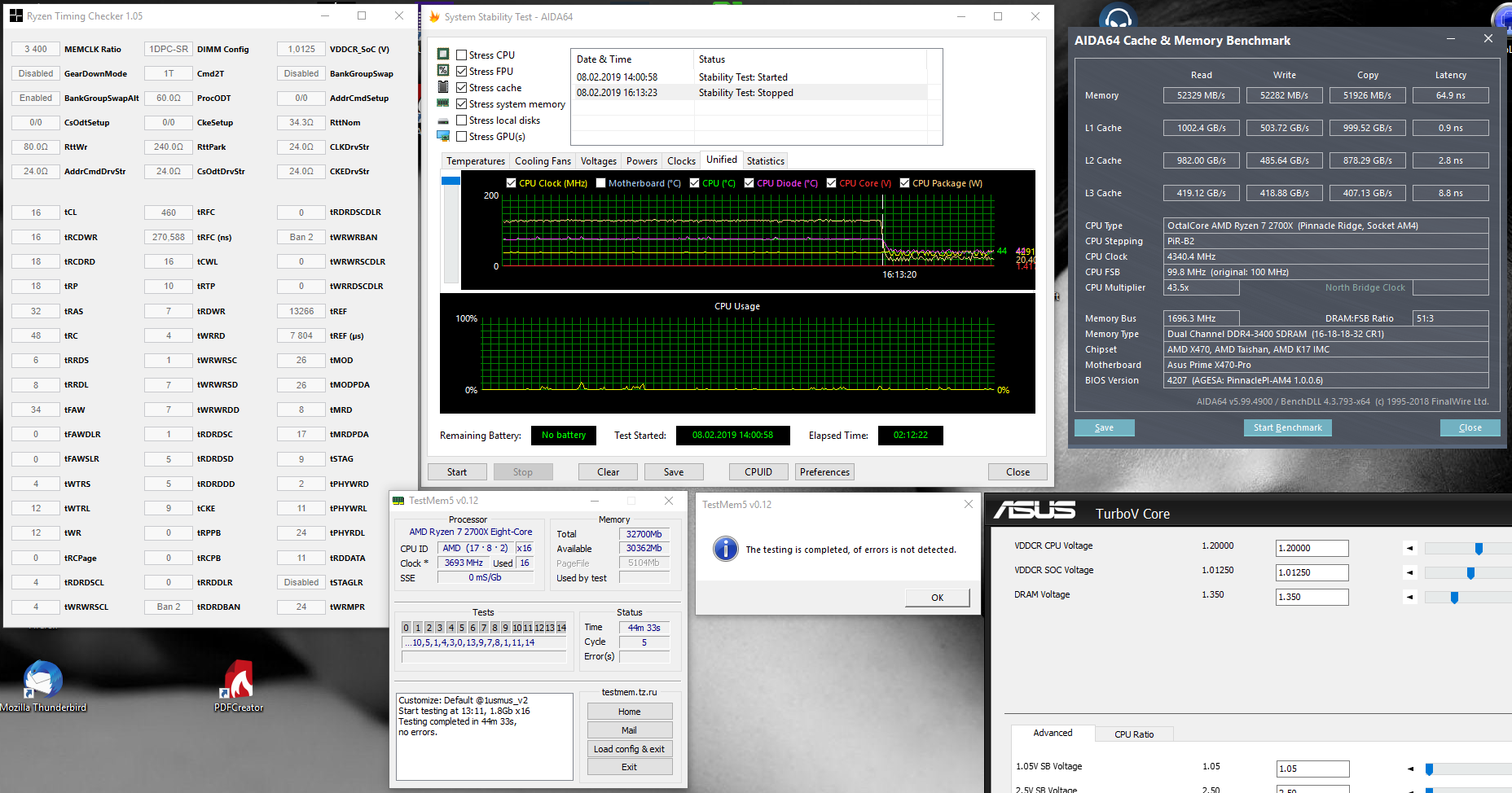The width and height of the screenshot is (1512, 793).
Task: Click the AIDA64 flame icon in the title bar
Action: pos(434,16)
